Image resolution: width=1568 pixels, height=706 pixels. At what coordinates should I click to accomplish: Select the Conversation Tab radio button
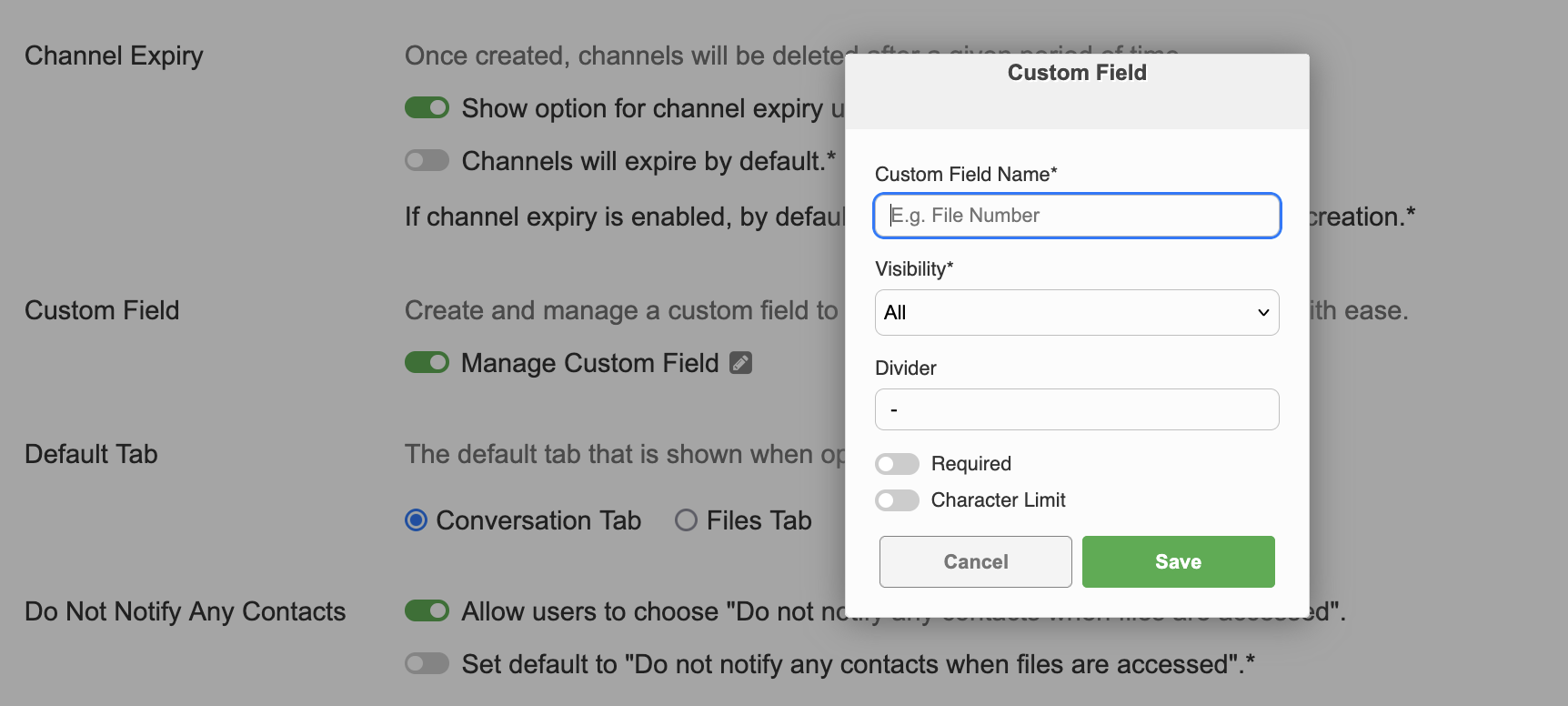tap(416, 520)
